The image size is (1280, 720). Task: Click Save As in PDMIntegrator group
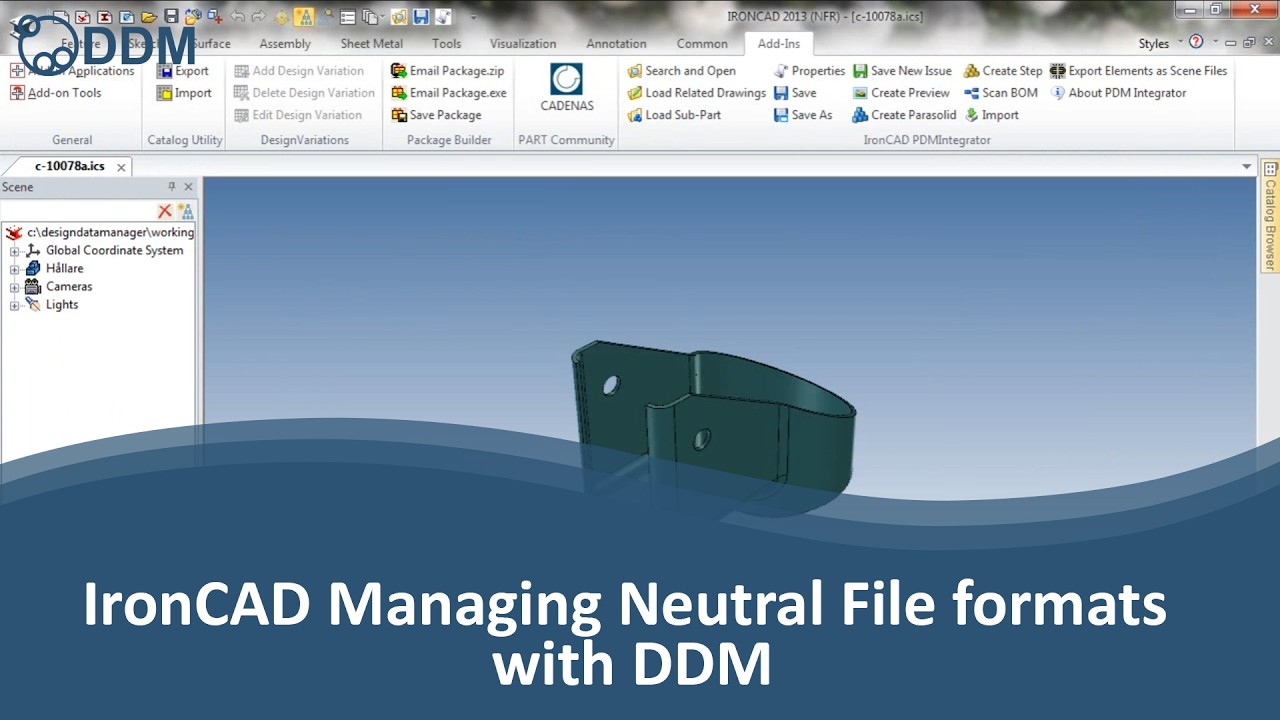tap(803, 115)
